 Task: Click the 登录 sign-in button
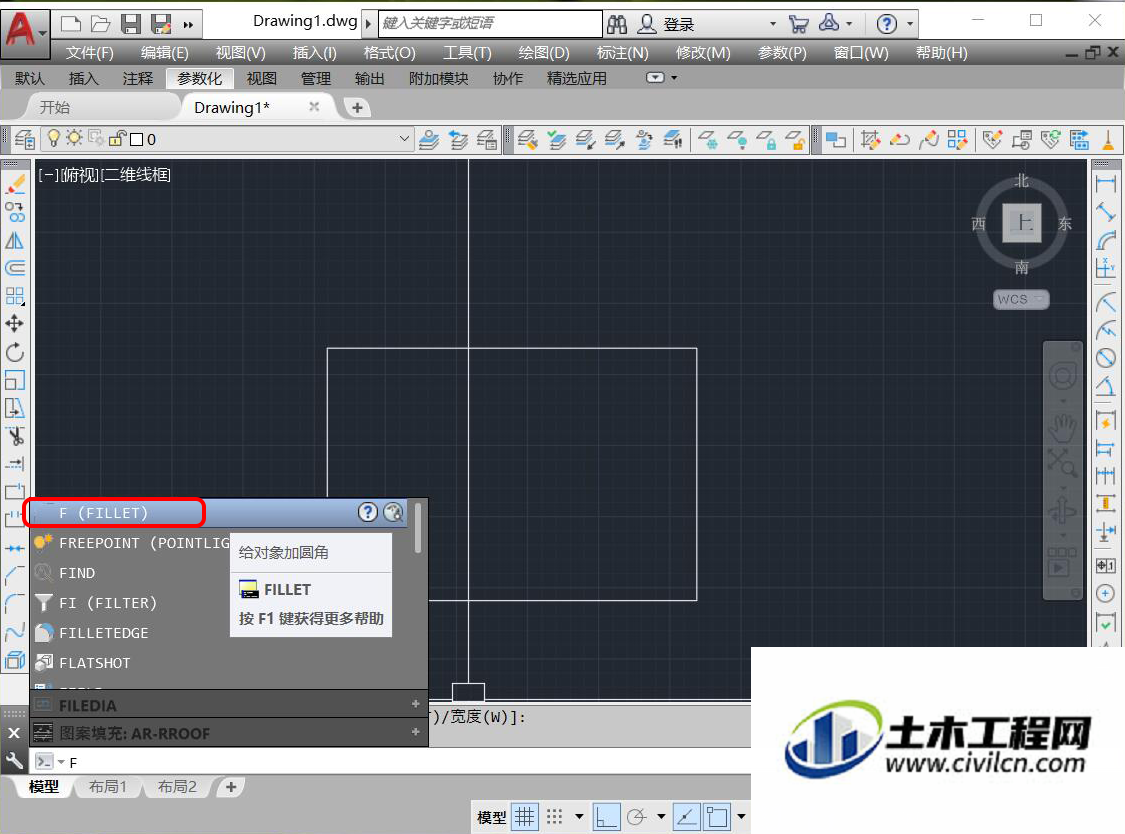tap(678, 25)
